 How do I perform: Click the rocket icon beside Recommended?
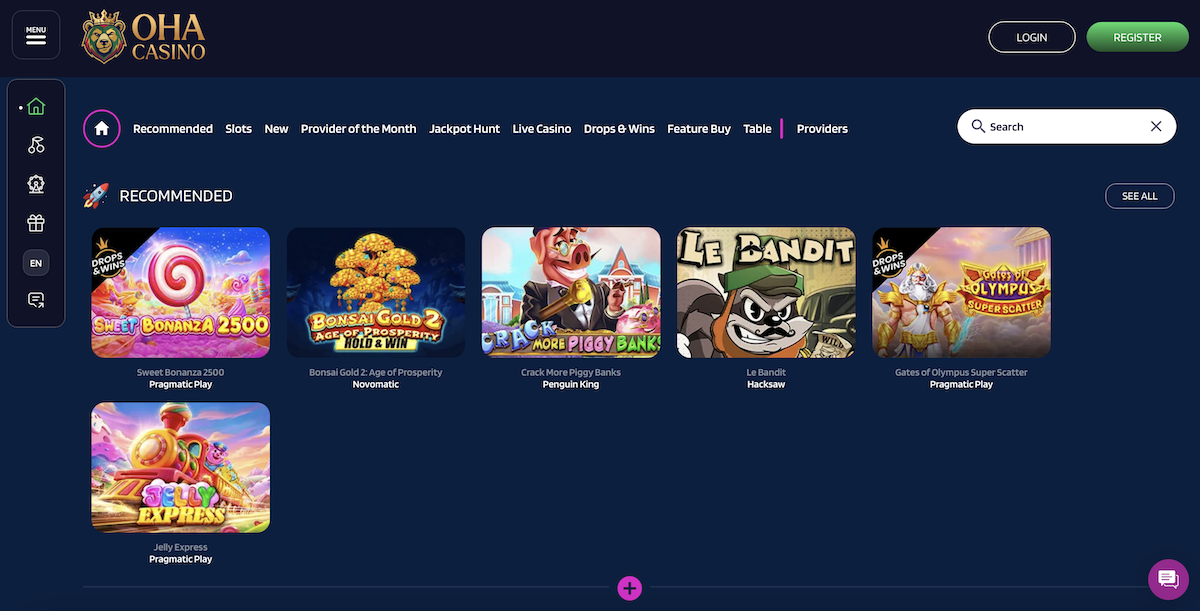[96, 196]
